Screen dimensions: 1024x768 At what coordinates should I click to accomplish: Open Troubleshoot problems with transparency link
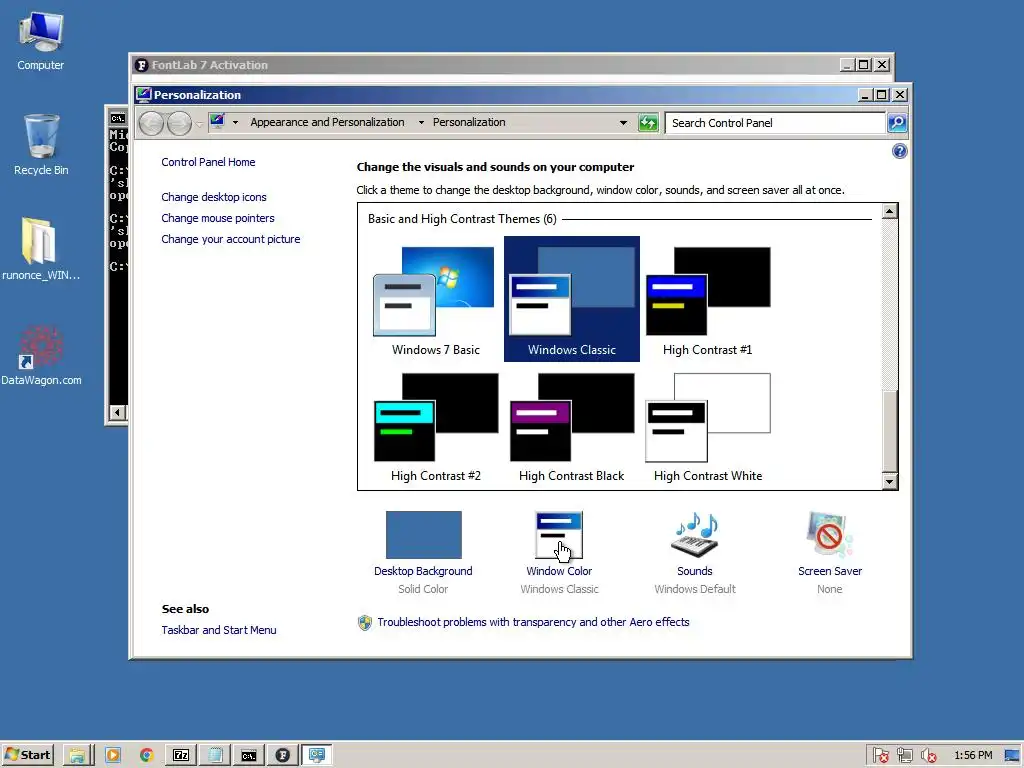533,622
